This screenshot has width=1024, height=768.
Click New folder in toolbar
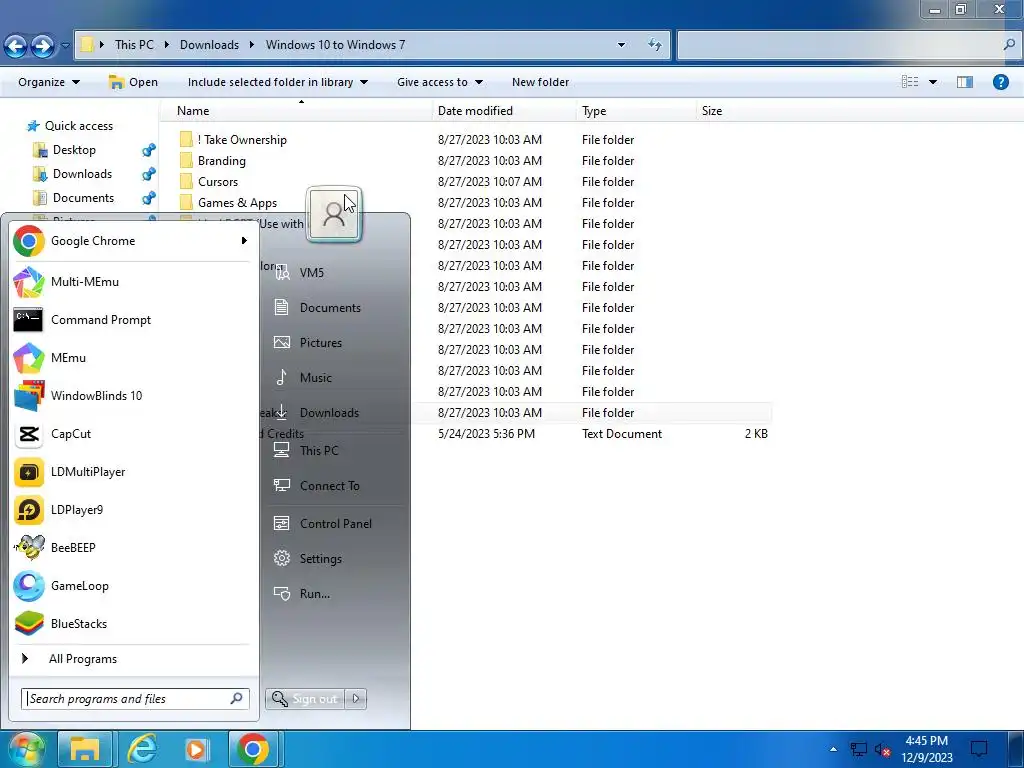[540, 82]
